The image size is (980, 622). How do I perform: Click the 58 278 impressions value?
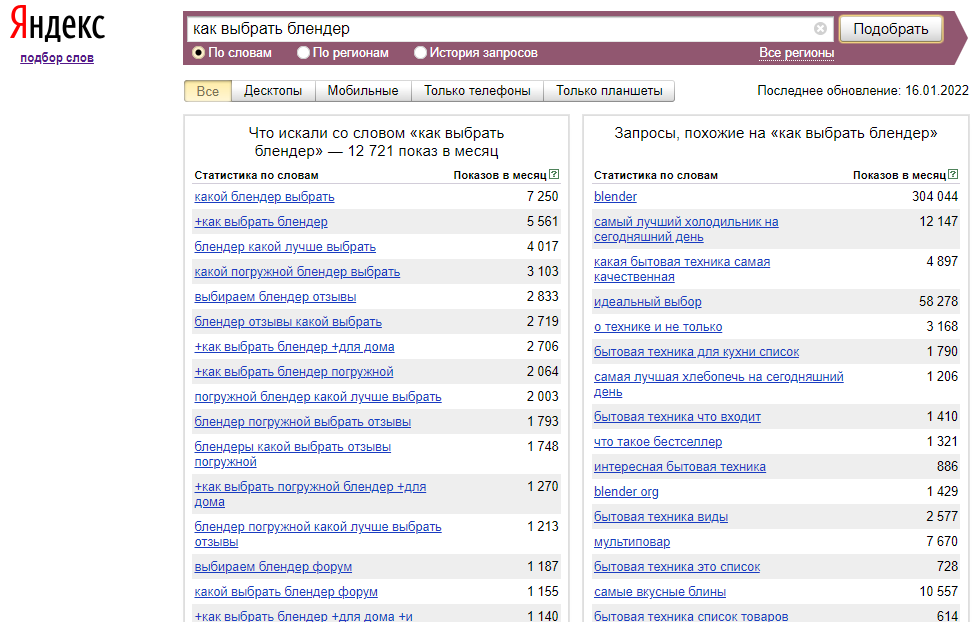(x=938, y=301)
